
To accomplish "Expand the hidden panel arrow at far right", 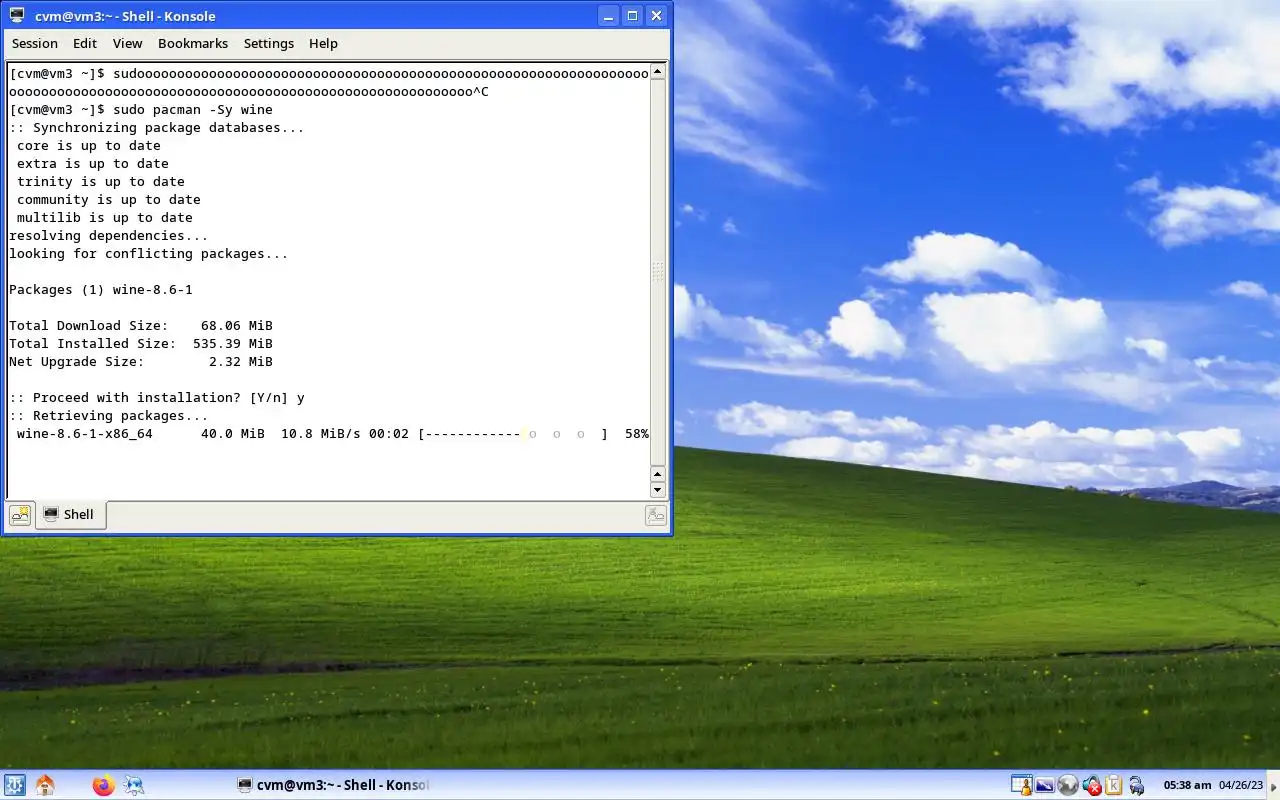I will click(1273, 786).
